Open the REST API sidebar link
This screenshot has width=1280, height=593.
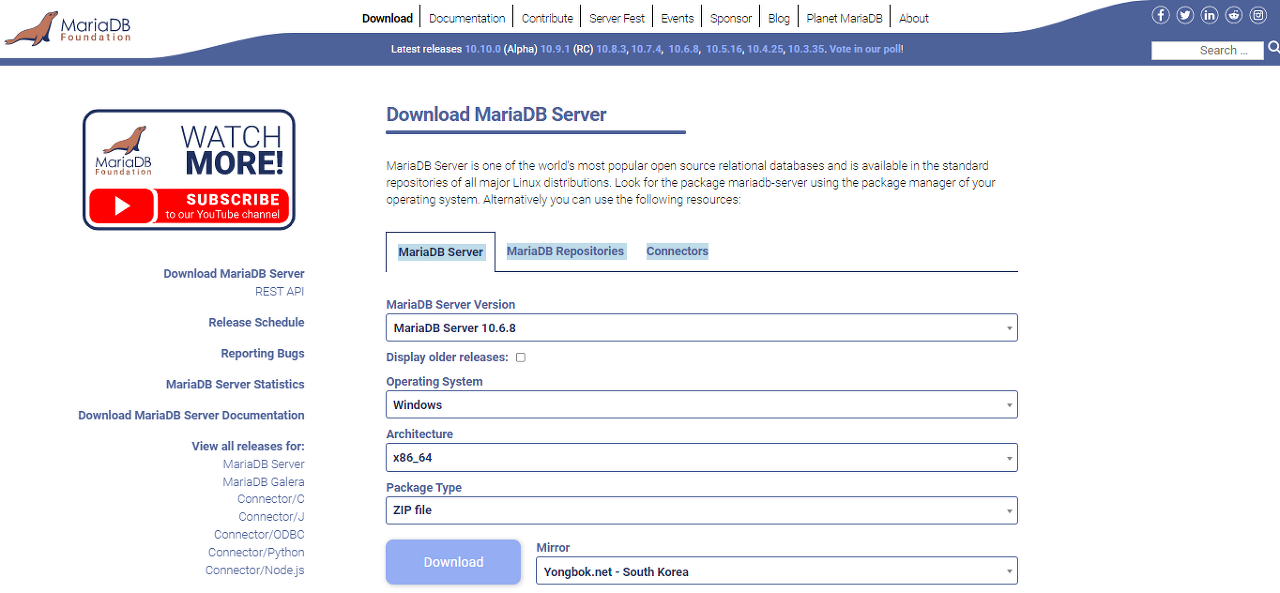pyautogui.click(x=280, y=292)
